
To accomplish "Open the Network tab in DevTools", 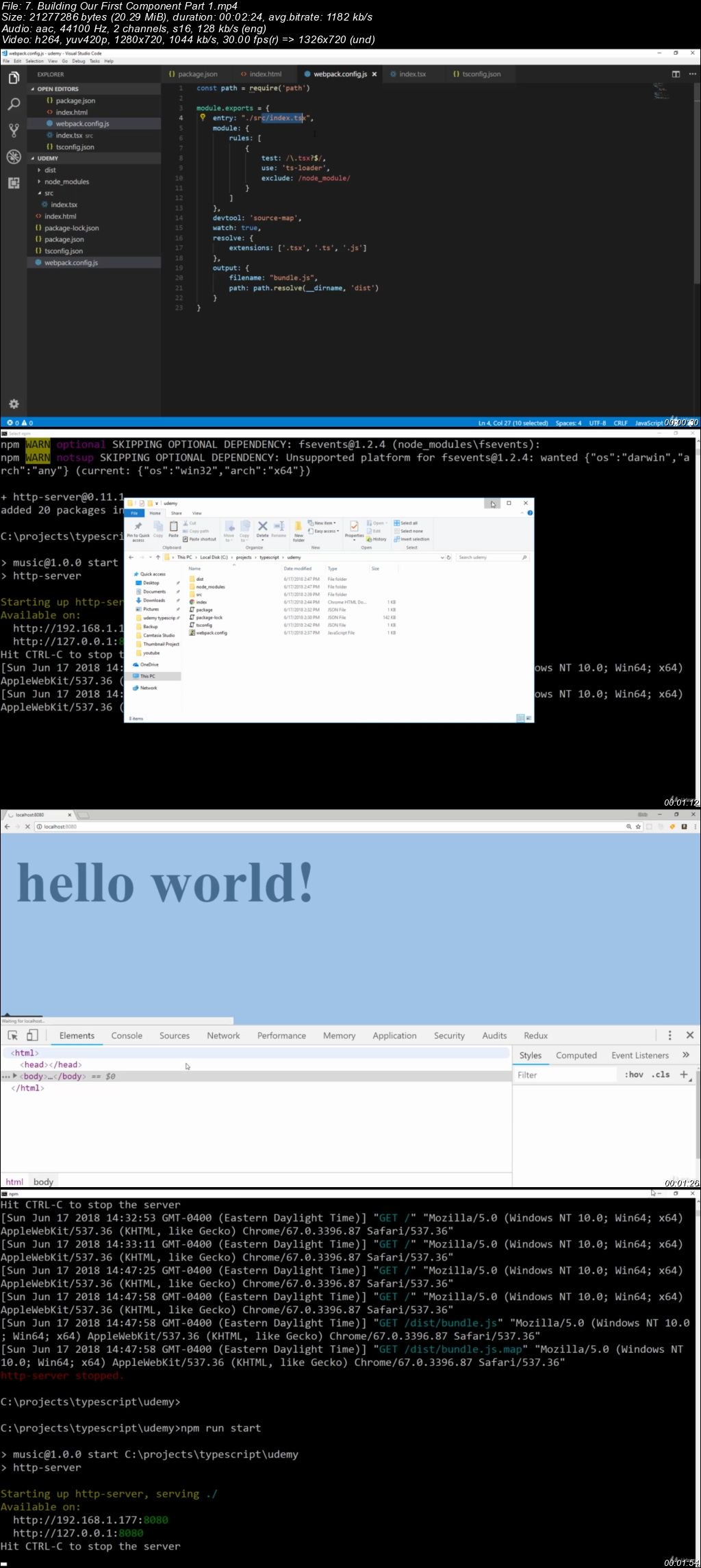I will [223, 1036].
